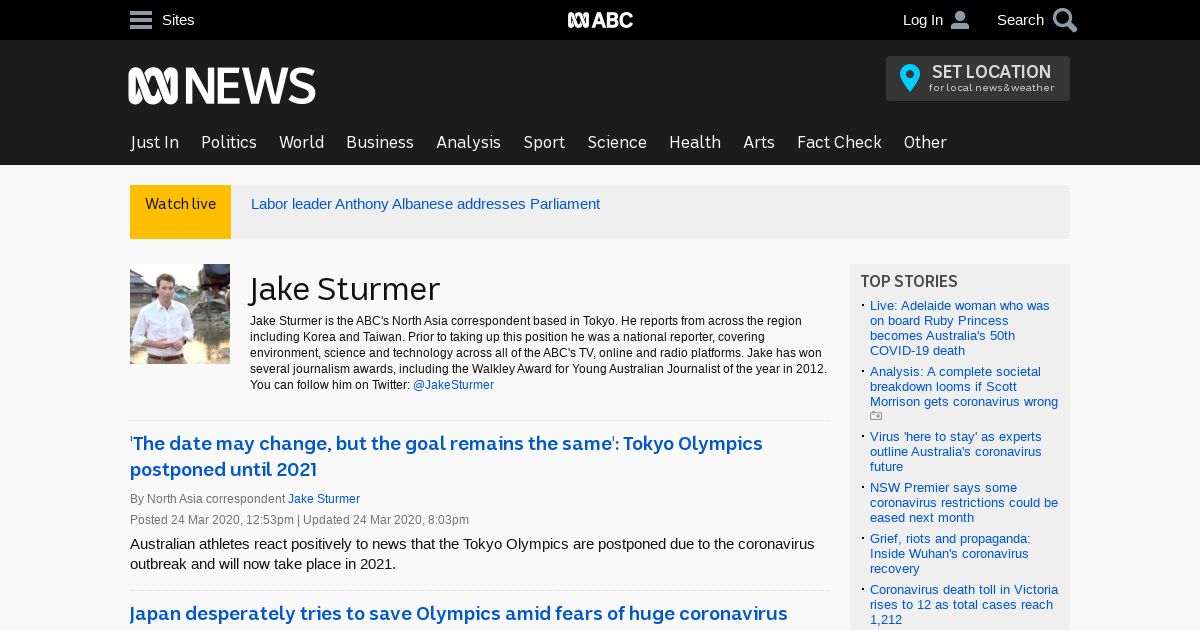Click the photo gallery icon under societal breakdown story
The height and width of the screenshot is (630, 1200).
pyautogui.click(x=876, y=416)
